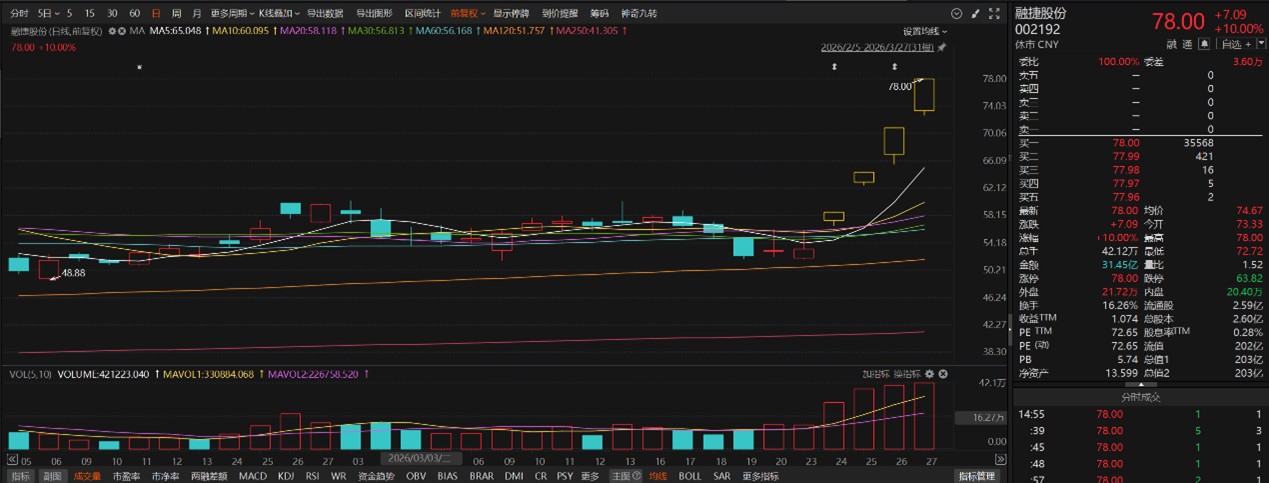Click the circled down-arrow icon

tap(956, 14)
